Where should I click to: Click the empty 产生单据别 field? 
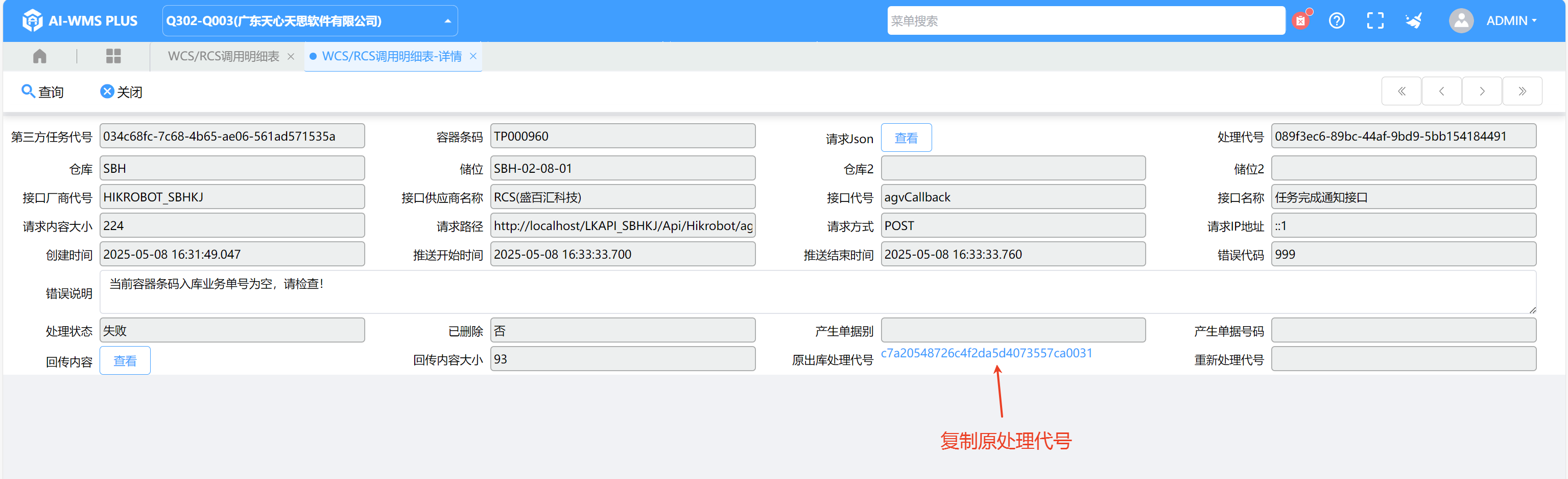pyautogui.click(x=1013, y=330)
